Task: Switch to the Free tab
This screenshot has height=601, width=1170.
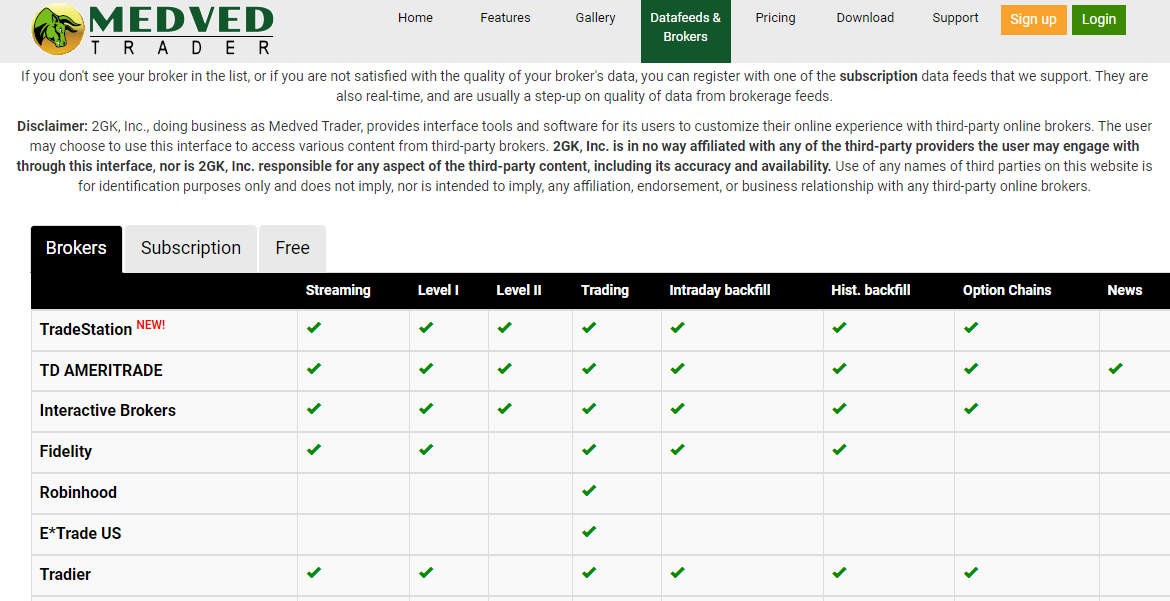Action: tap(292, 248)
